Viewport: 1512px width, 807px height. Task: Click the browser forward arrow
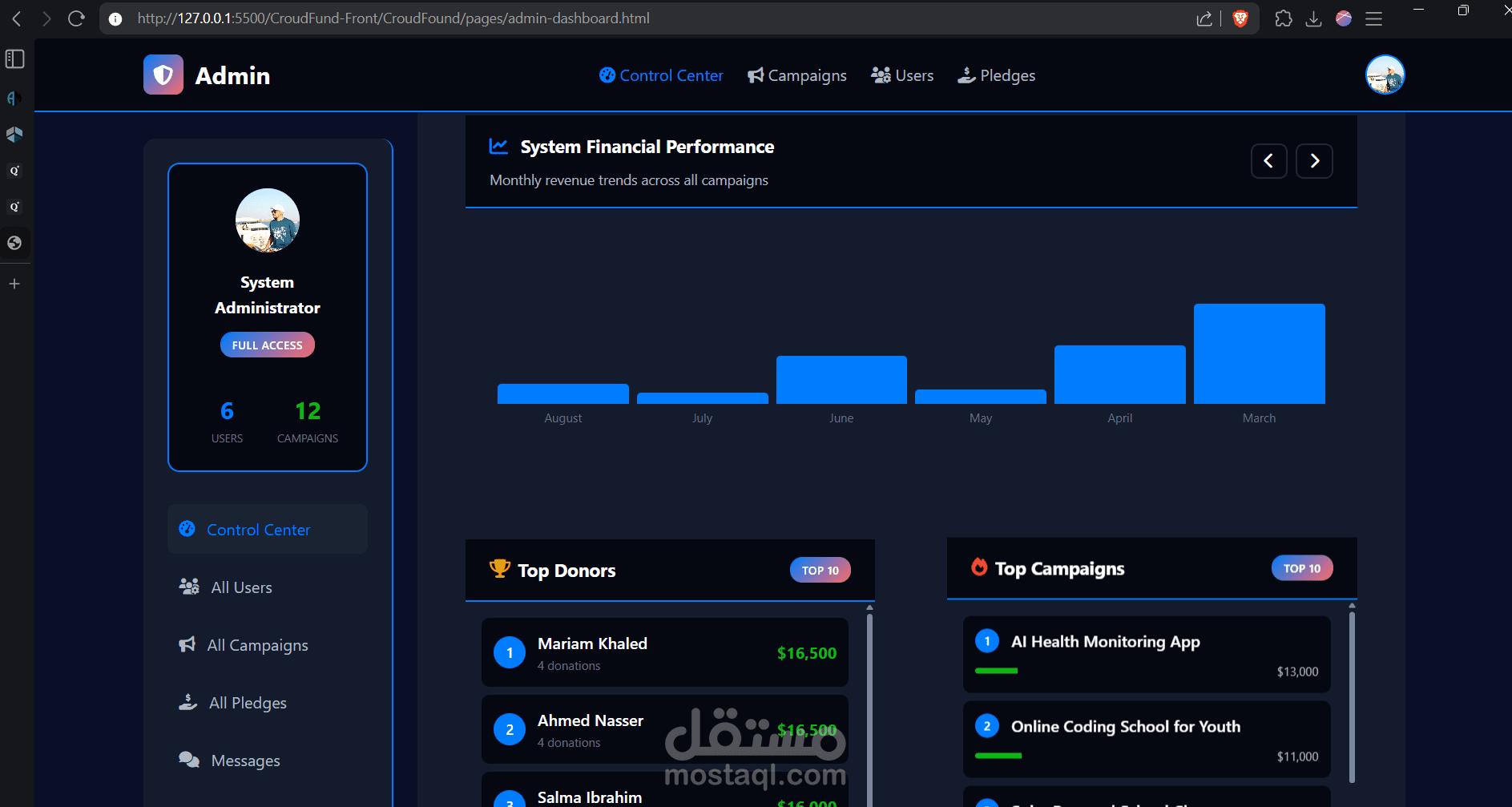[x=46, y=18]
